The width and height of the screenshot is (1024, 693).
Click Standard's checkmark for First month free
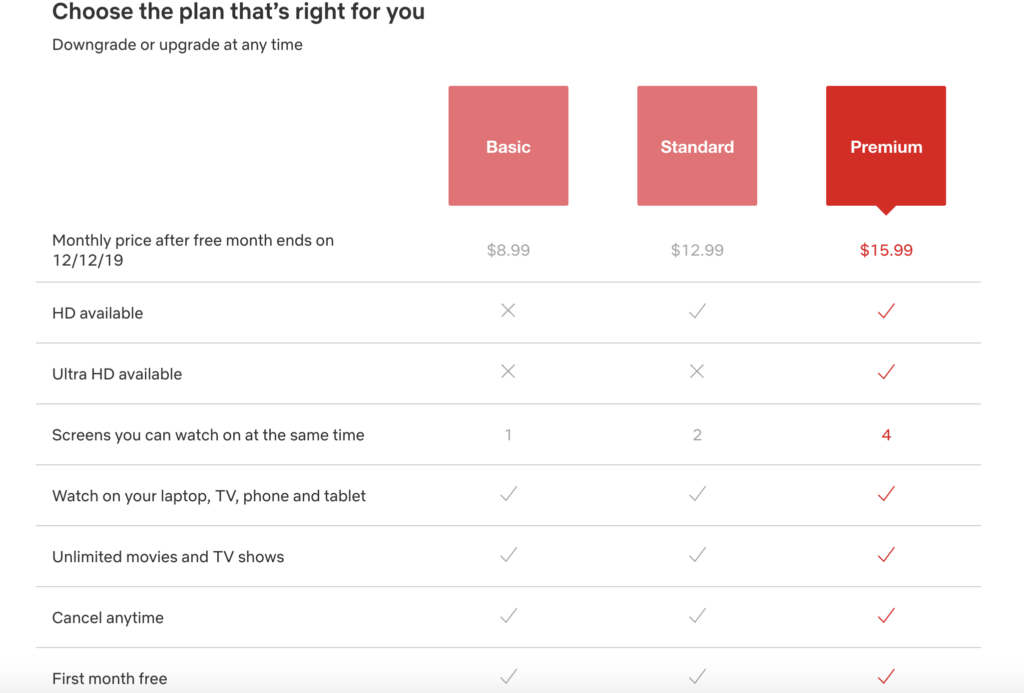tap(697, 676)
